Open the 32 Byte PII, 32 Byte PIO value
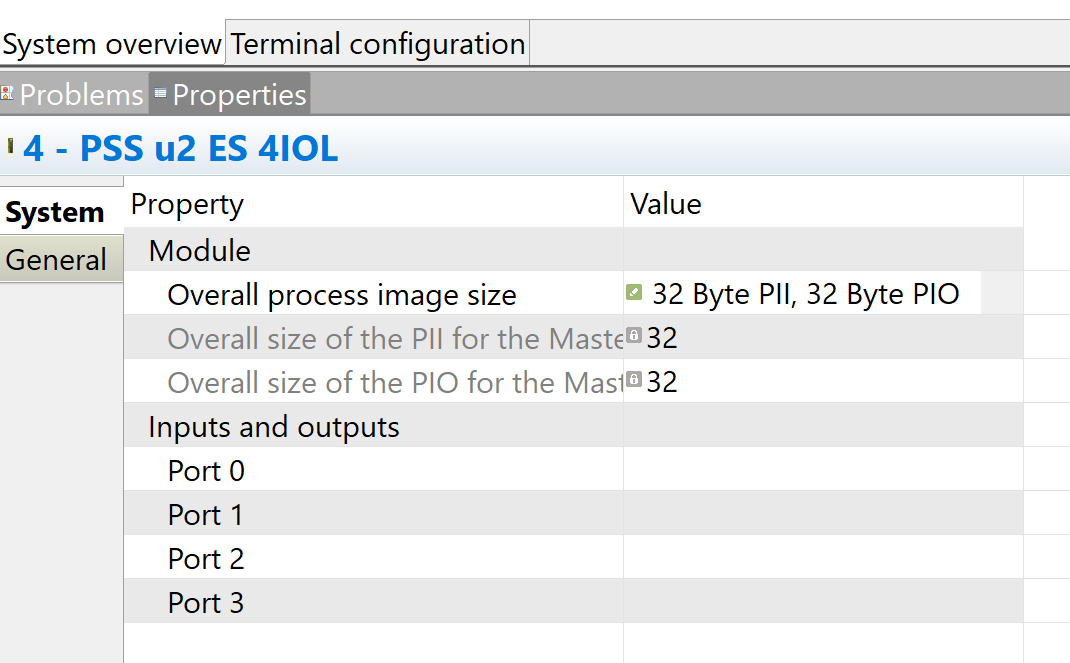The height and width of the screenshot is (663, 1070). pos(805,294)
